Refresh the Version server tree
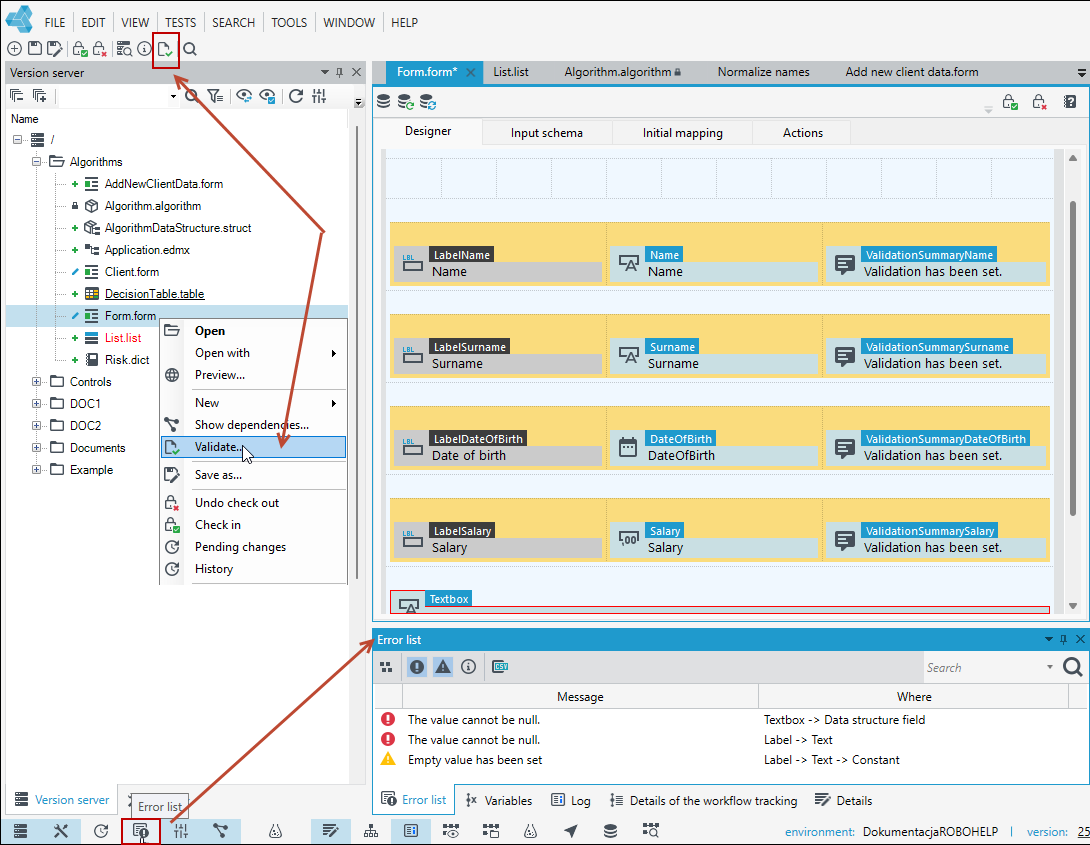Screen dimensions: 1090x845 (x=296, y=96)
